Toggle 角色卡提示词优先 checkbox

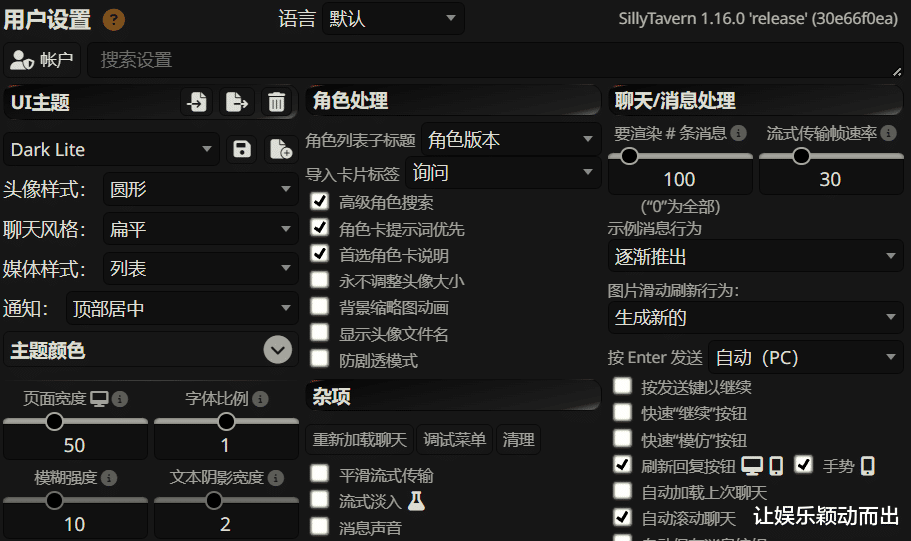pos(320,227)
